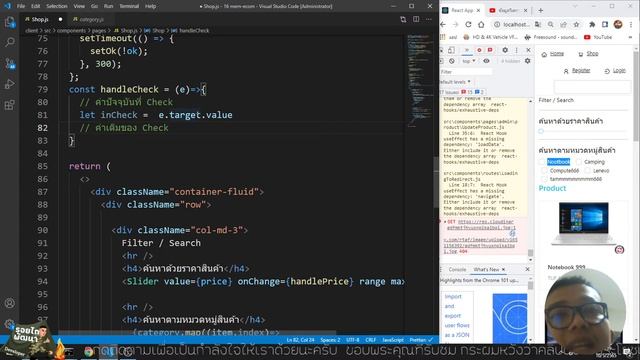Open the Terminal menu
640x360 pixels.
click(x=129, y=6)
